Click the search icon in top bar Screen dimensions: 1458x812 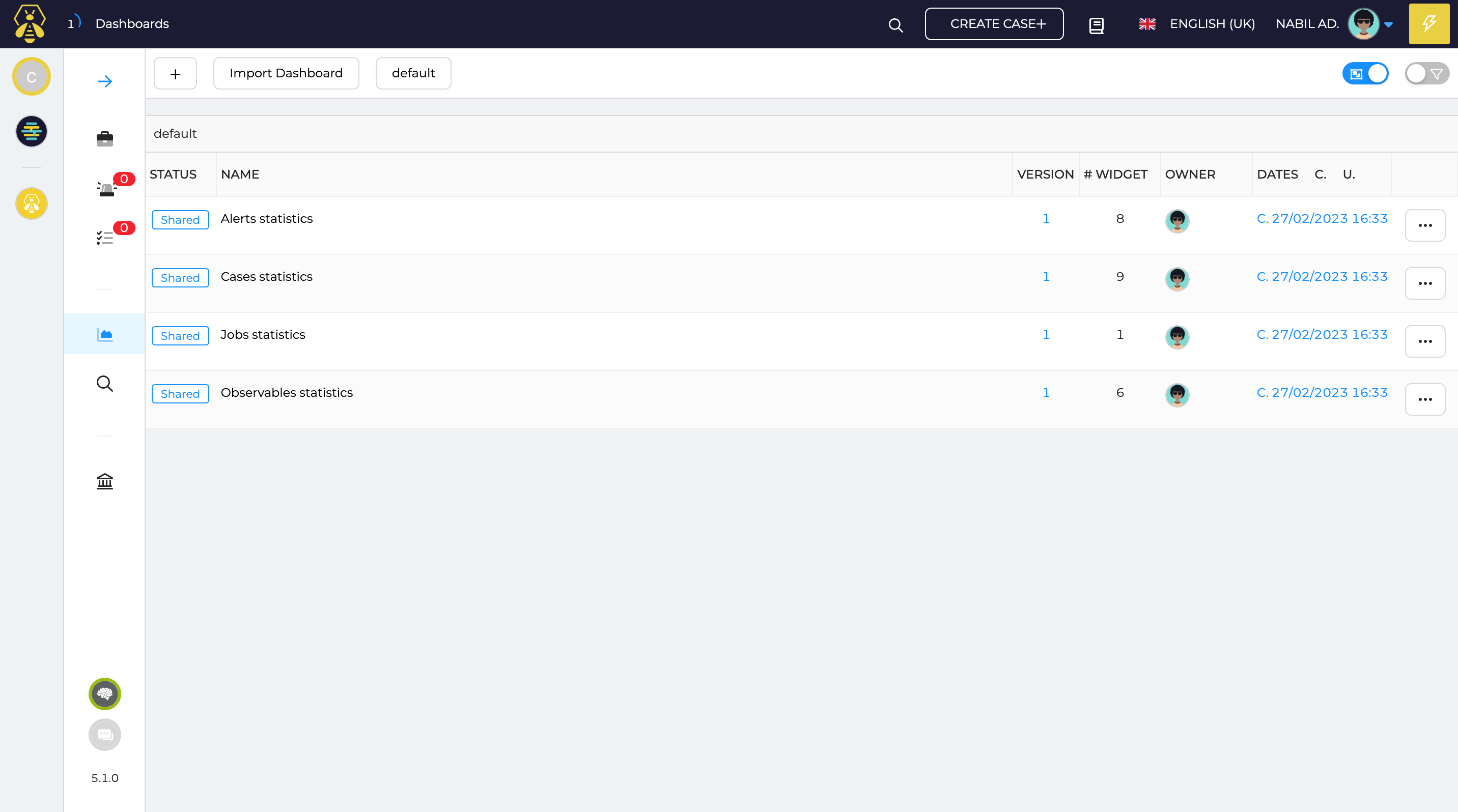[895, 25]
